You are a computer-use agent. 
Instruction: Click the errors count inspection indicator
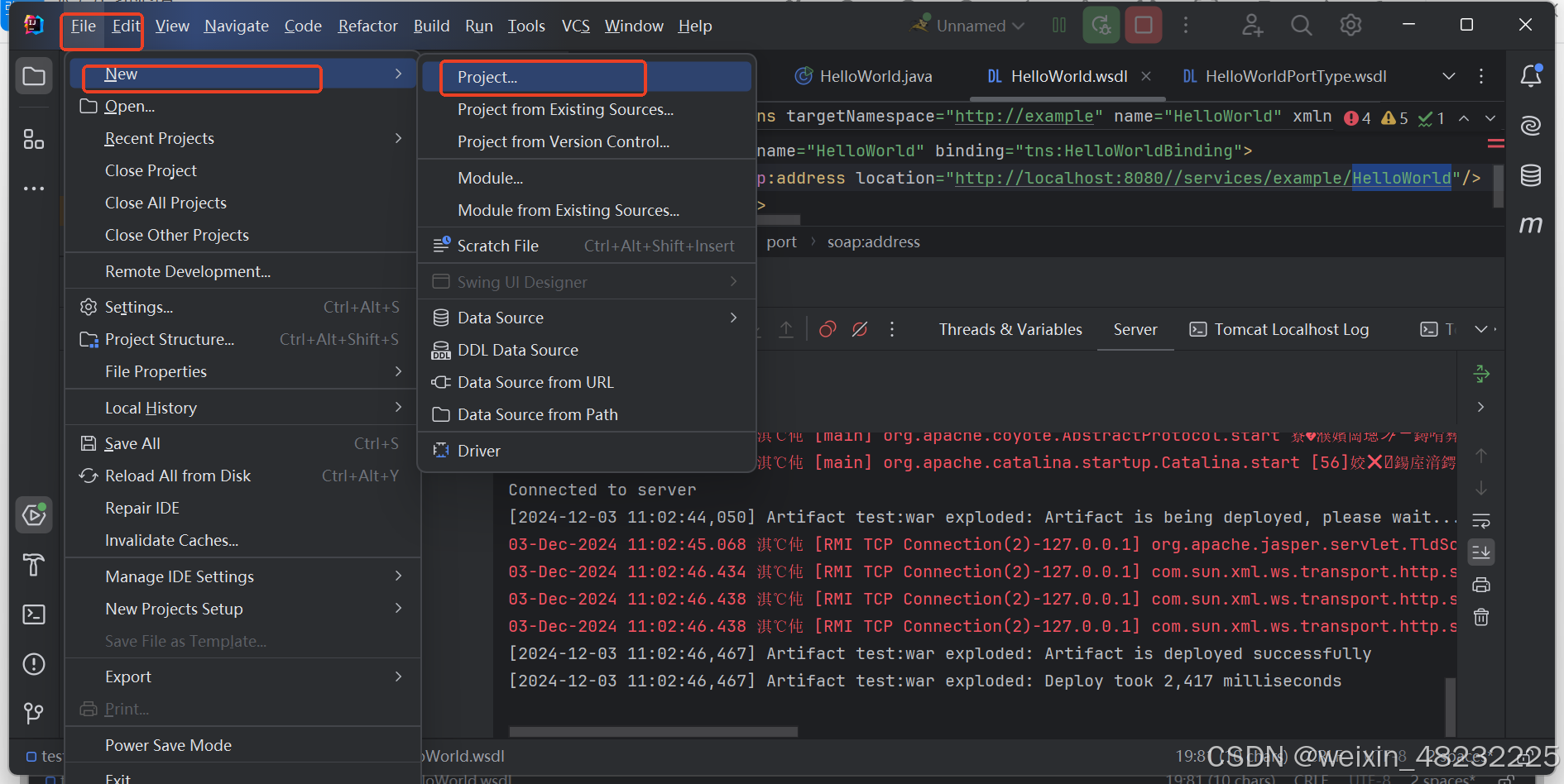tap(1358, 117)
